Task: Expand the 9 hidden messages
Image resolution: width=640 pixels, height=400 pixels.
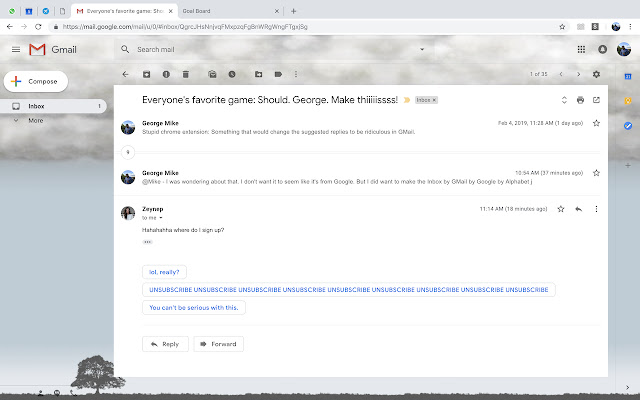Action: click(x=128, y=152)
